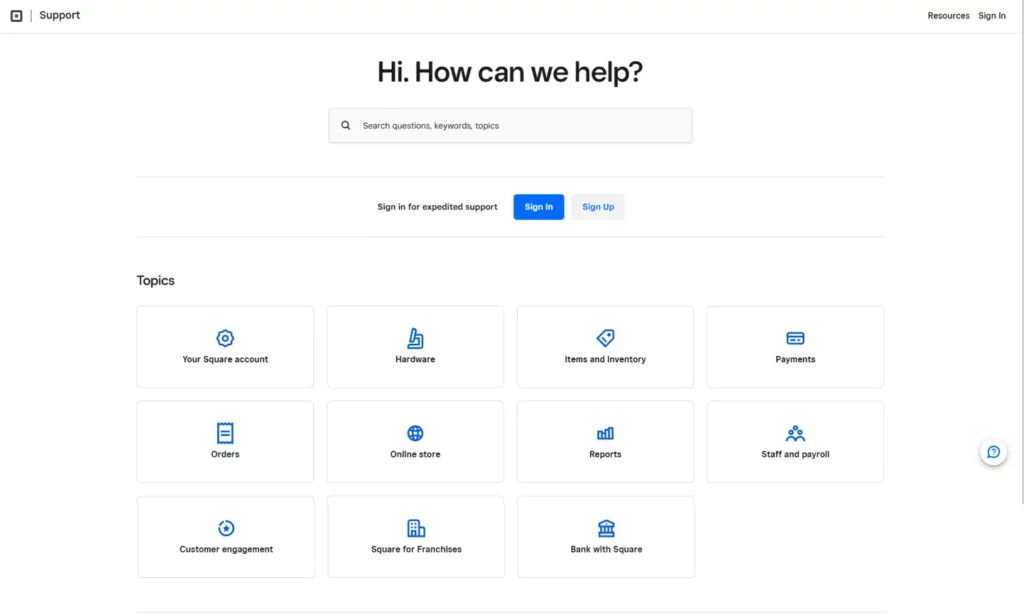Click the Sign Up button
The image size is (1024, 614).
[598, 206]
